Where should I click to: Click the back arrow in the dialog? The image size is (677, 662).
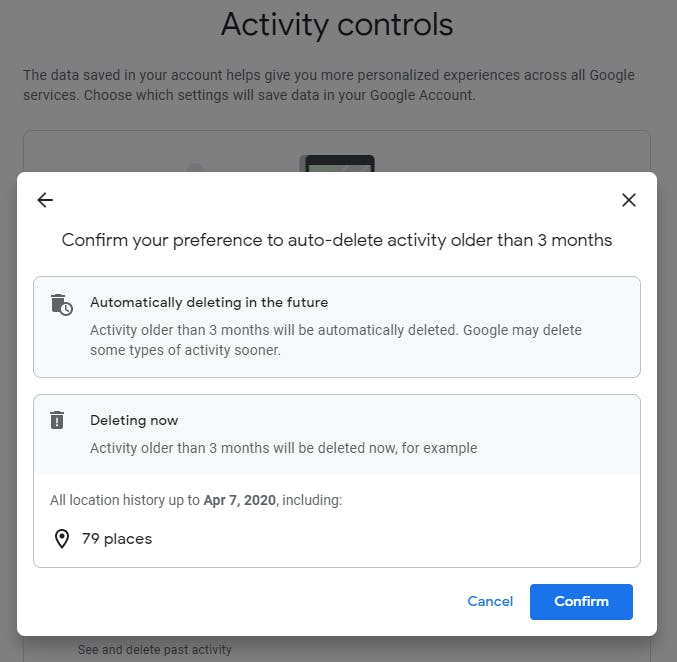(45, 200)
